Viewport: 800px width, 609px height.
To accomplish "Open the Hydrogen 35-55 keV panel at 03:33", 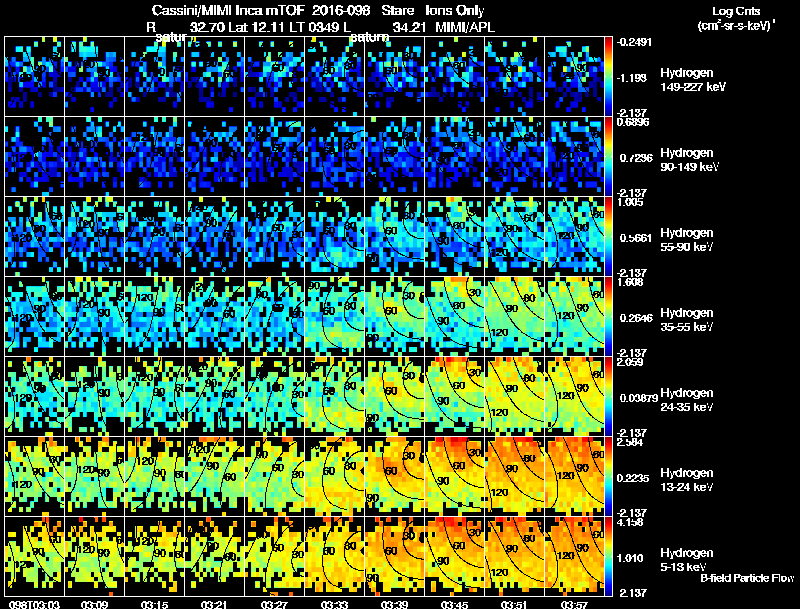I will point(334,317).
